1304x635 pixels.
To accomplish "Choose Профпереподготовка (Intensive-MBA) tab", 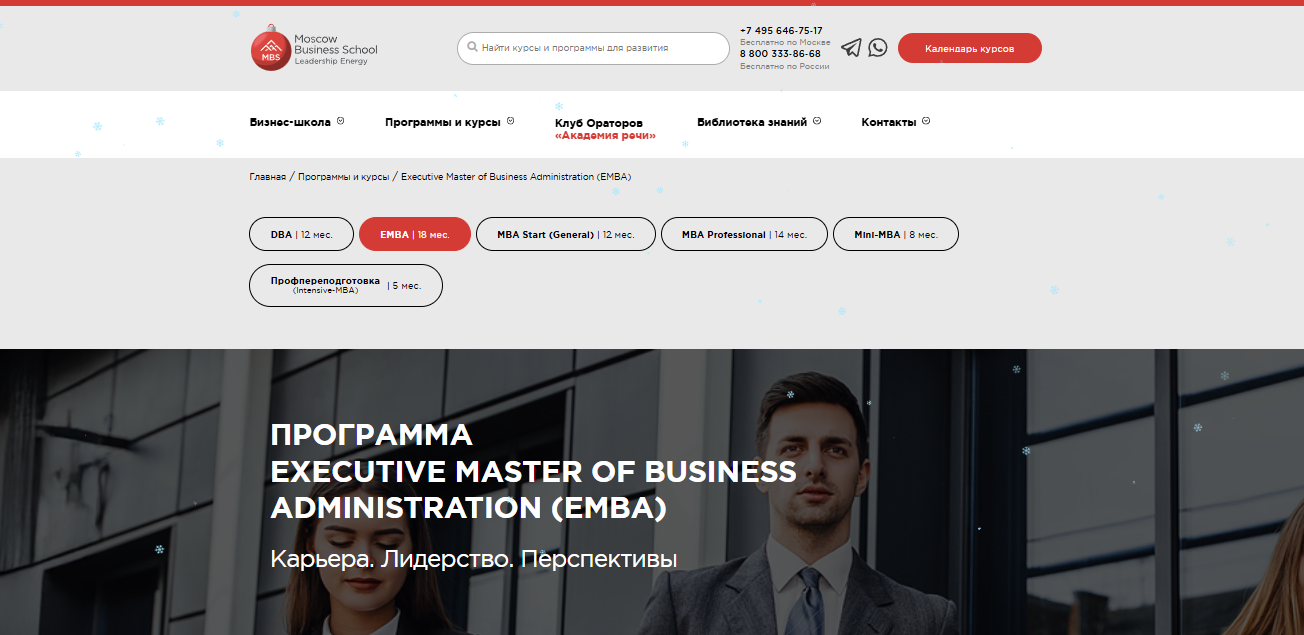I will (346, 285).
